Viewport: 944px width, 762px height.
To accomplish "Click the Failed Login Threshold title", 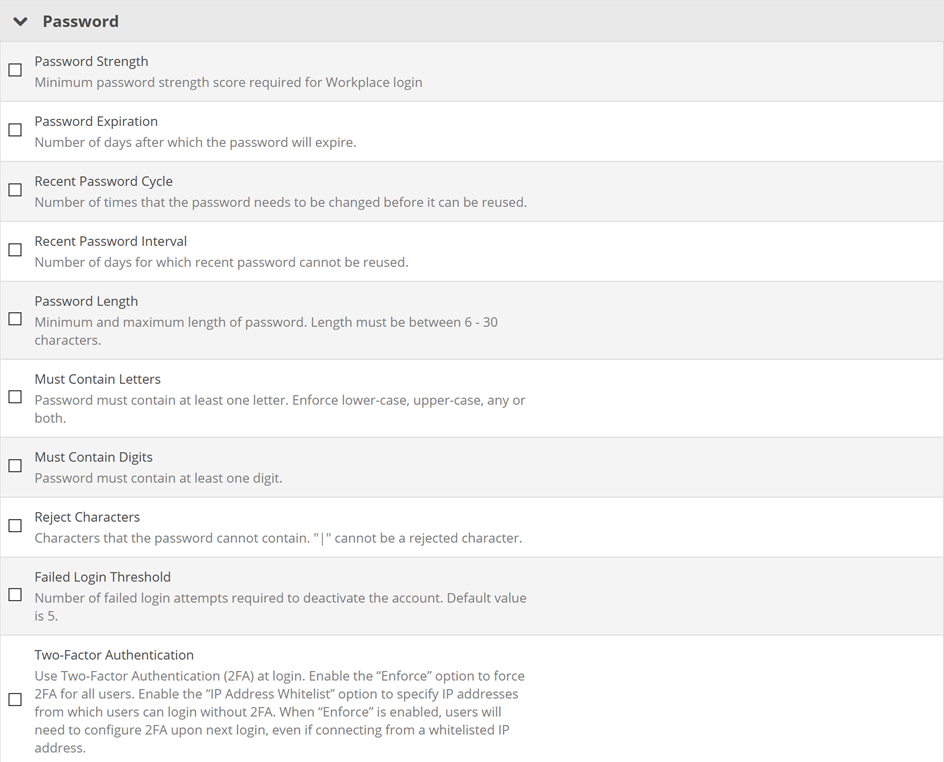I will pyautogui.click(x=102, y=577).
